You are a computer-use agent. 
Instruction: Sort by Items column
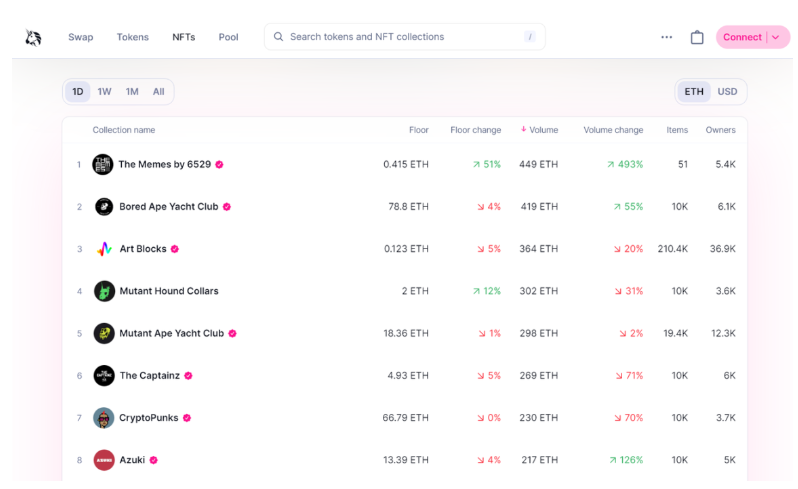click(x=677, y=130)
